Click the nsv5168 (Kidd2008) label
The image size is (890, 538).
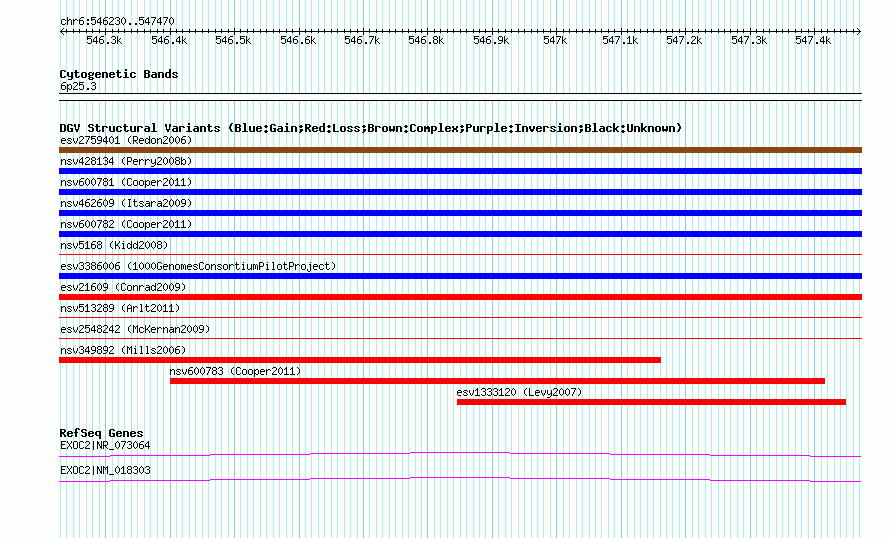click(114, 245)
